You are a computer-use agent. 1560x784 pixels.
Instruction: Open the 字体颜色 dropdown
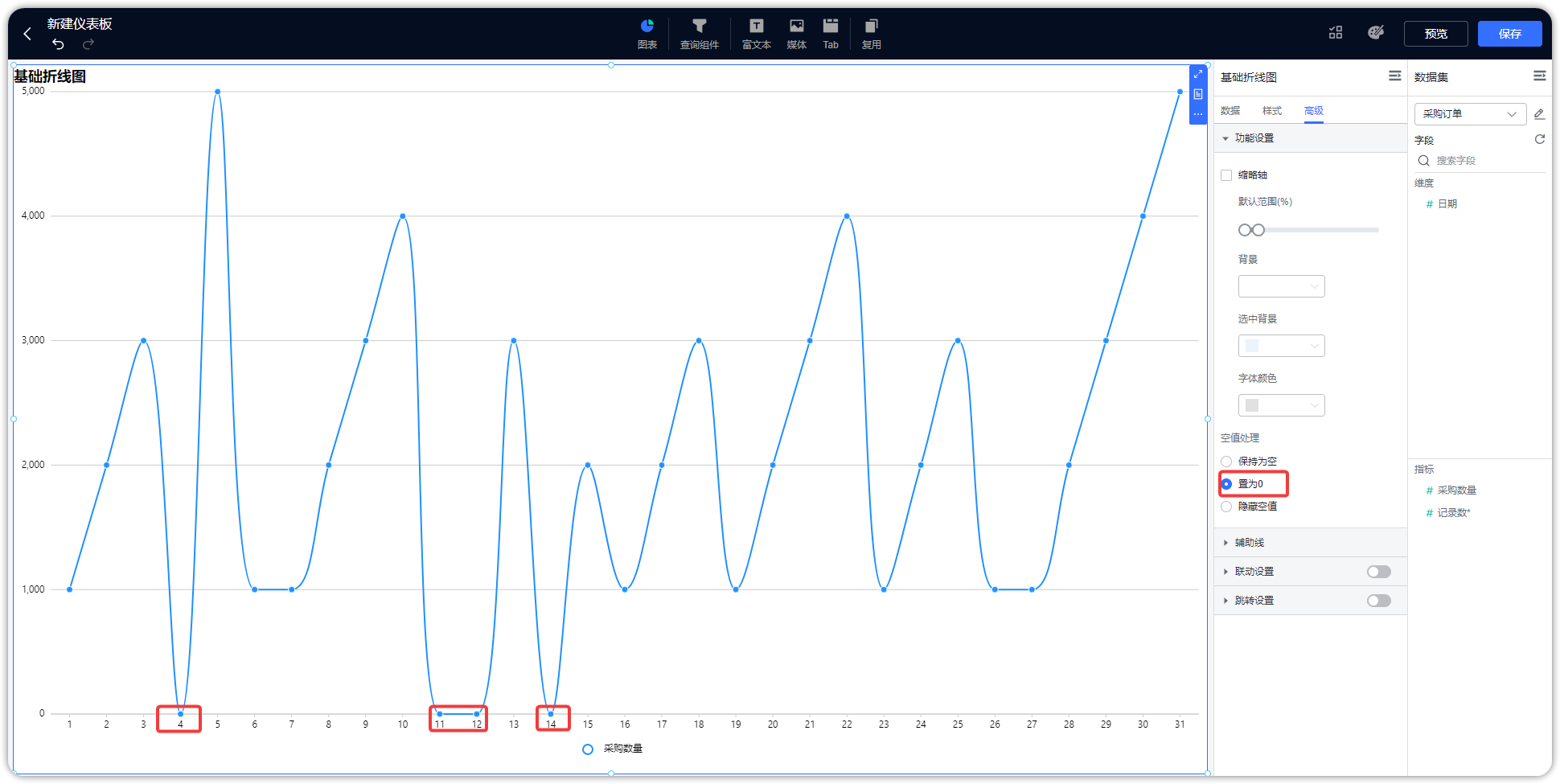(x=1282, y=405)
